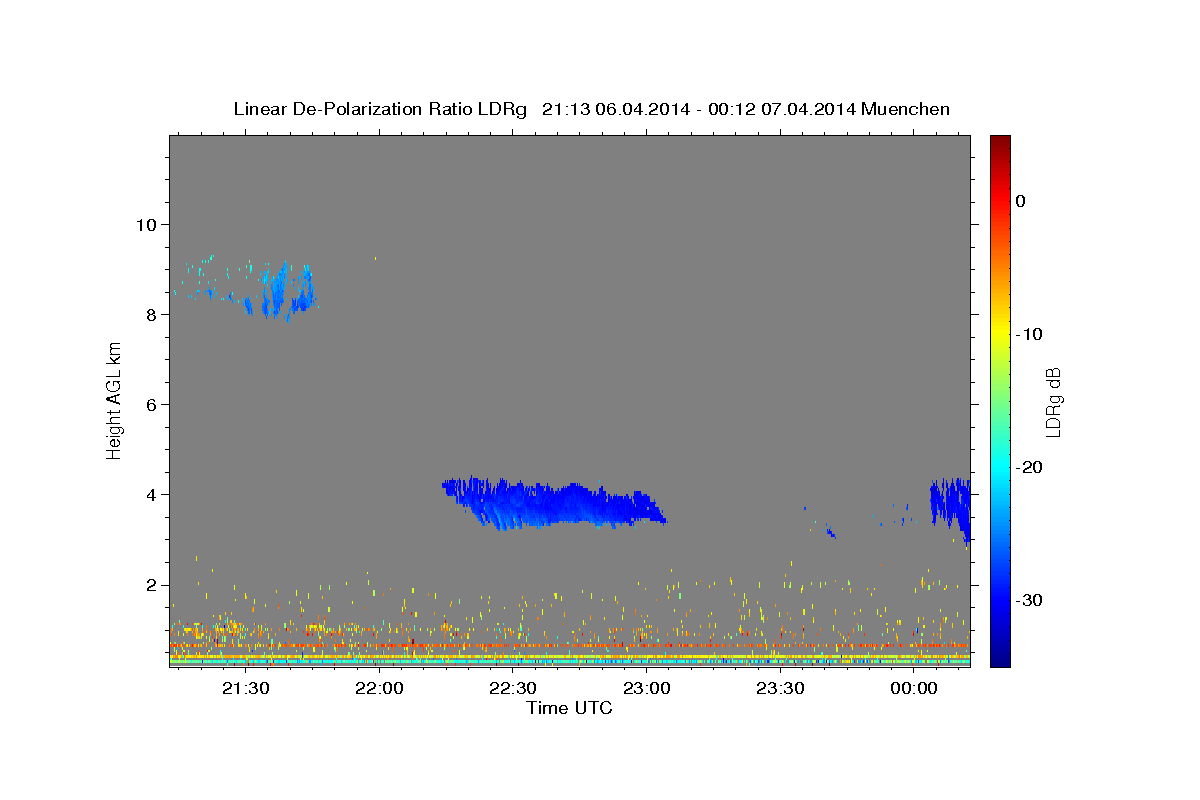
Task: Click the end date '00:12 07.04.2014' in title
Action: [781, 109]
